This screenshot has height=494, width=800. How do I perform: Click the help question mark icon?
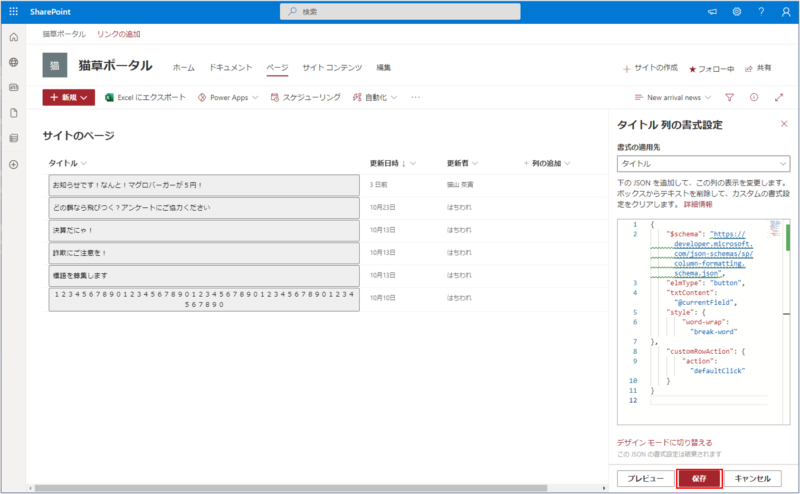760,12
